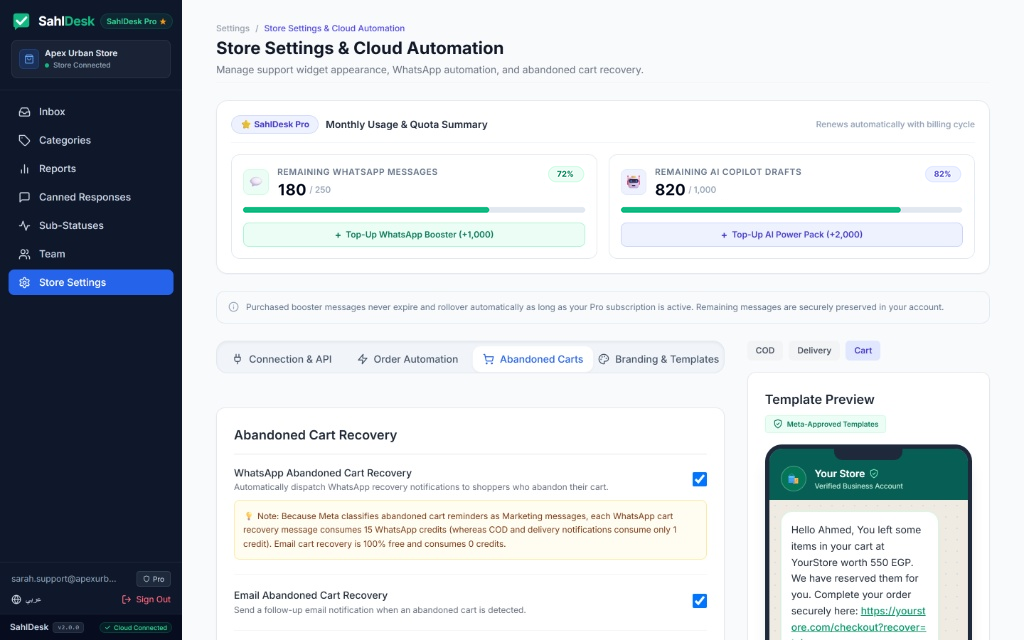Click the 82% remaining badge
1024x640 pixels.
[942, 174]
